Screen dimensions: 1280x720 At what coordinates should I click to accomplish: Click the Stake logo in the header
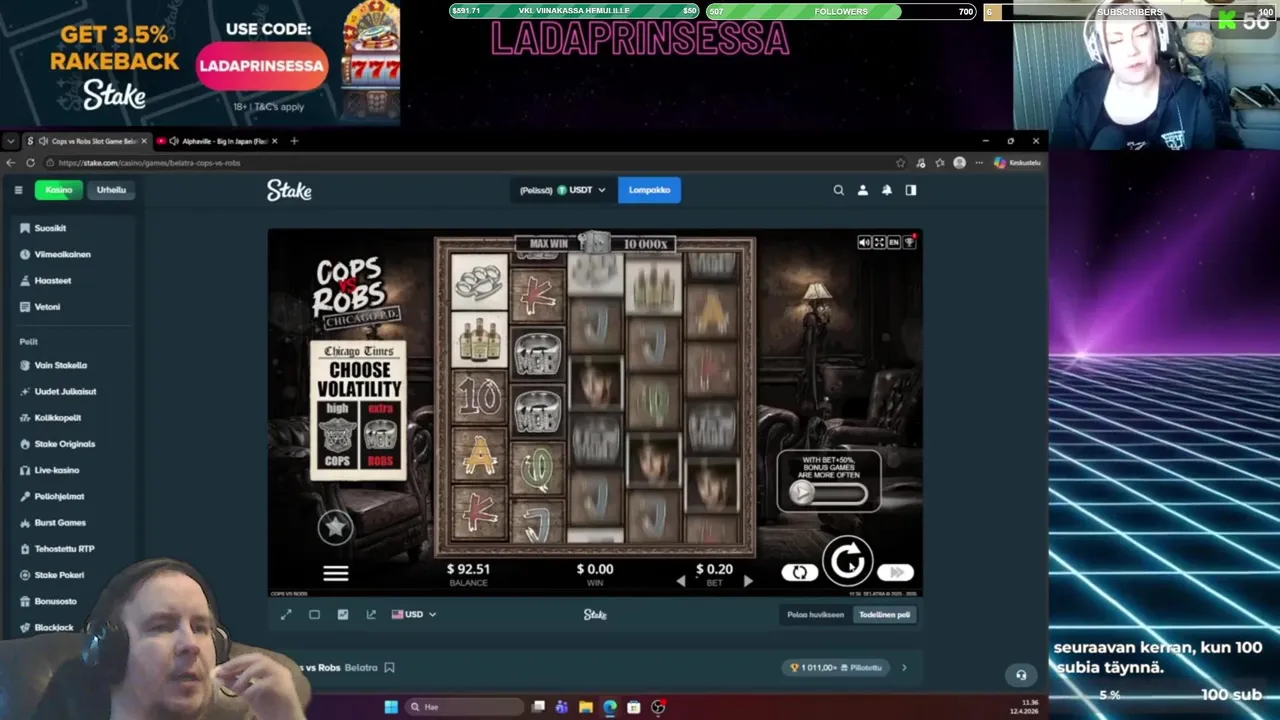289,190
